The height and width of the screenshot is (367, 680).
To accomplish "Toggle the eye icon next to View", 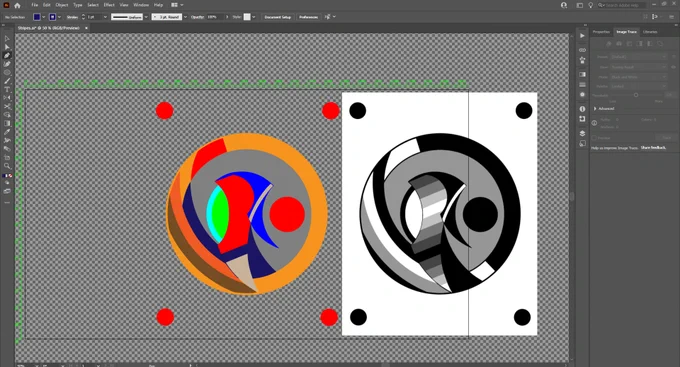I will tap(673, 67).
